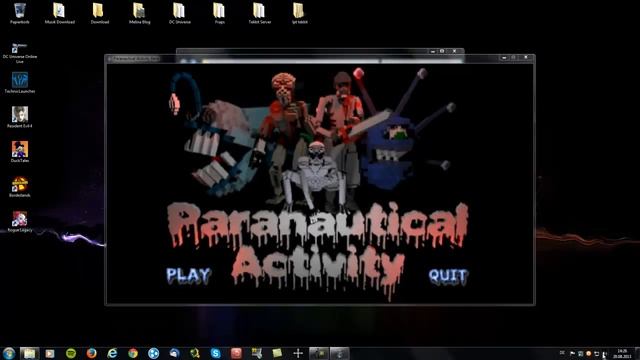Open the yellow sticky notes taskbar icon
The image size is (640, 360).
[278, 353]
